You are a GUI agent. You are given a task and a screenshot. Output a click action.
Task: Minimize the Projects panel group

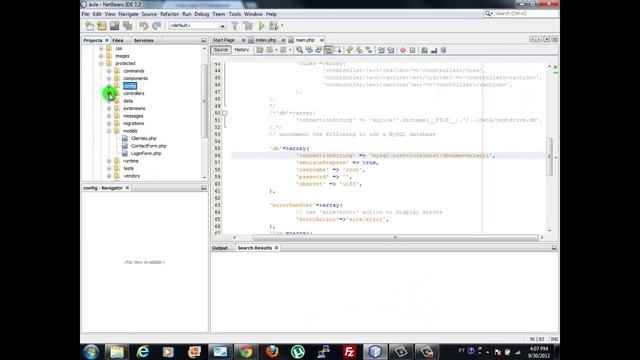204,40
